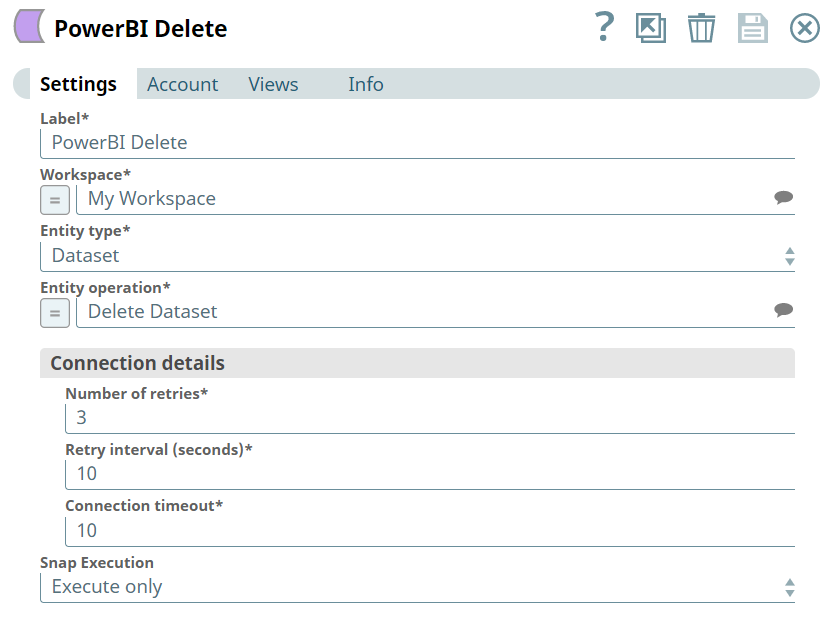Click the purple snap shape icon
829x620 pixels.
click(30, 26)
